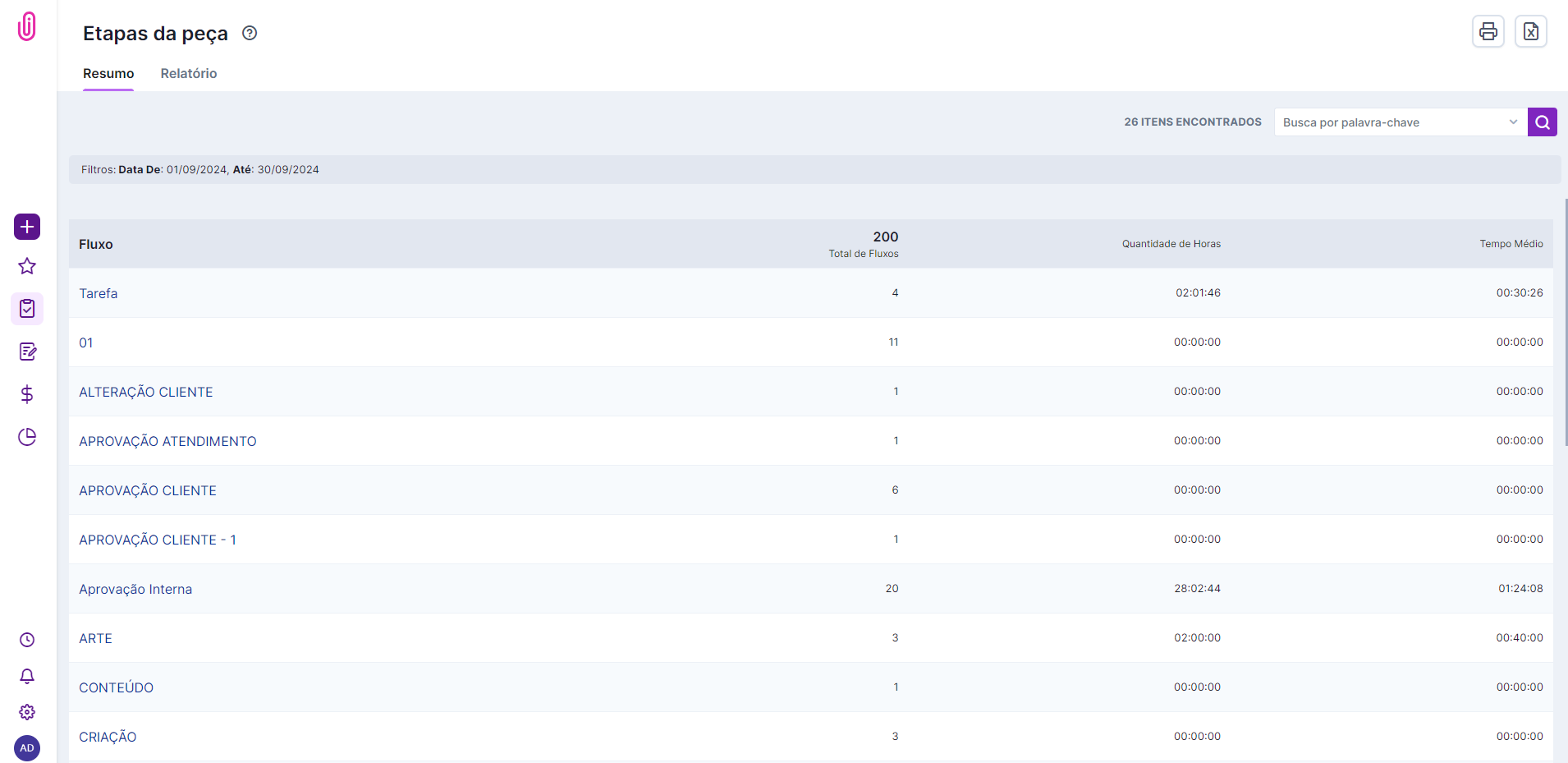This screenshot has height=763, width=1568.
Task: Click the purple plus add button
Action: pos(27,227)
